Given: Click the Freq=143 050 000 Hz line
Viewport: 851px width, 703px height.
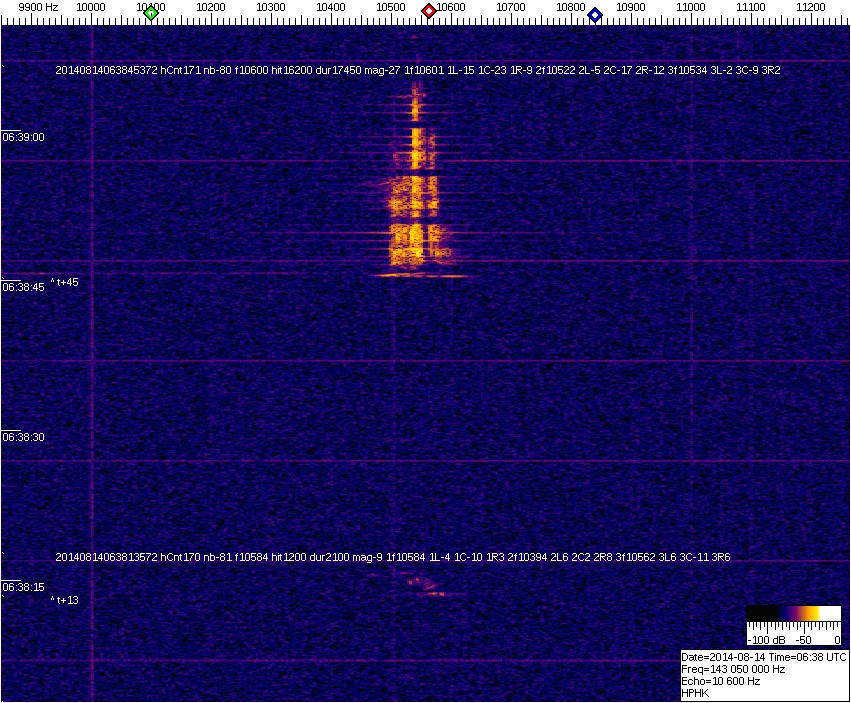Looking at the screenshot, I should (733, 669).
